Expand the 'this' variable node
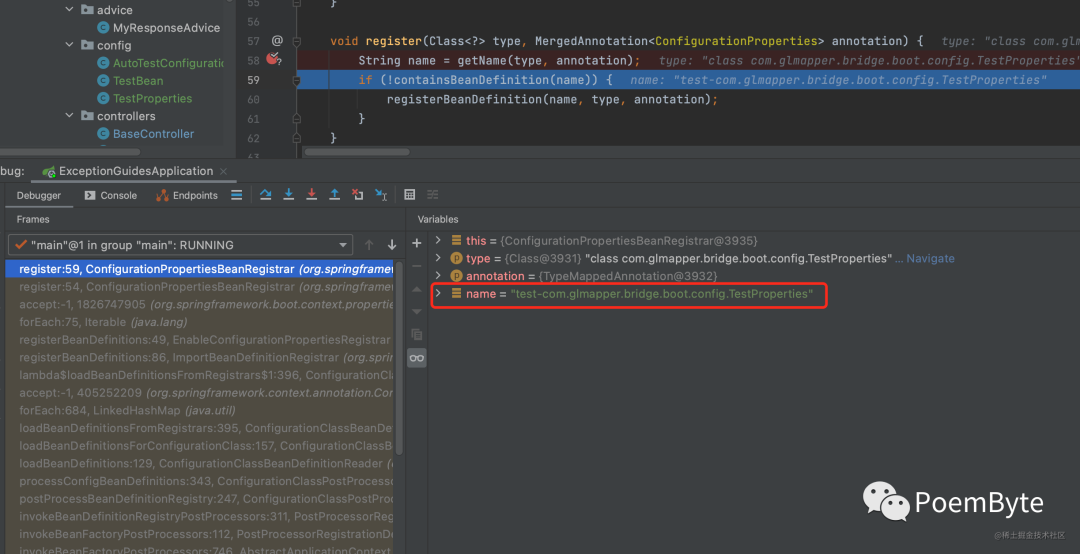Screen dimensions: 1080x554 [x=438, y=240]
